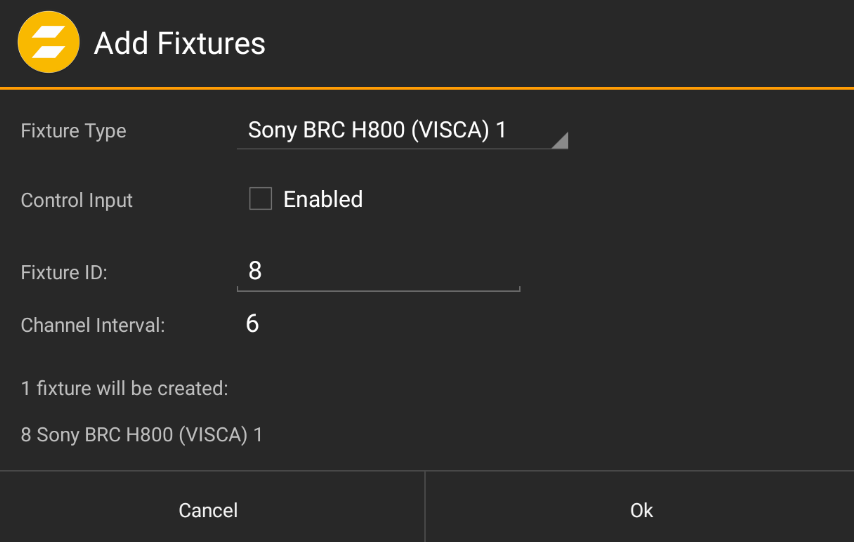854x542 pixels.
Task: Confirm with the Ok button
Action: 641,510
